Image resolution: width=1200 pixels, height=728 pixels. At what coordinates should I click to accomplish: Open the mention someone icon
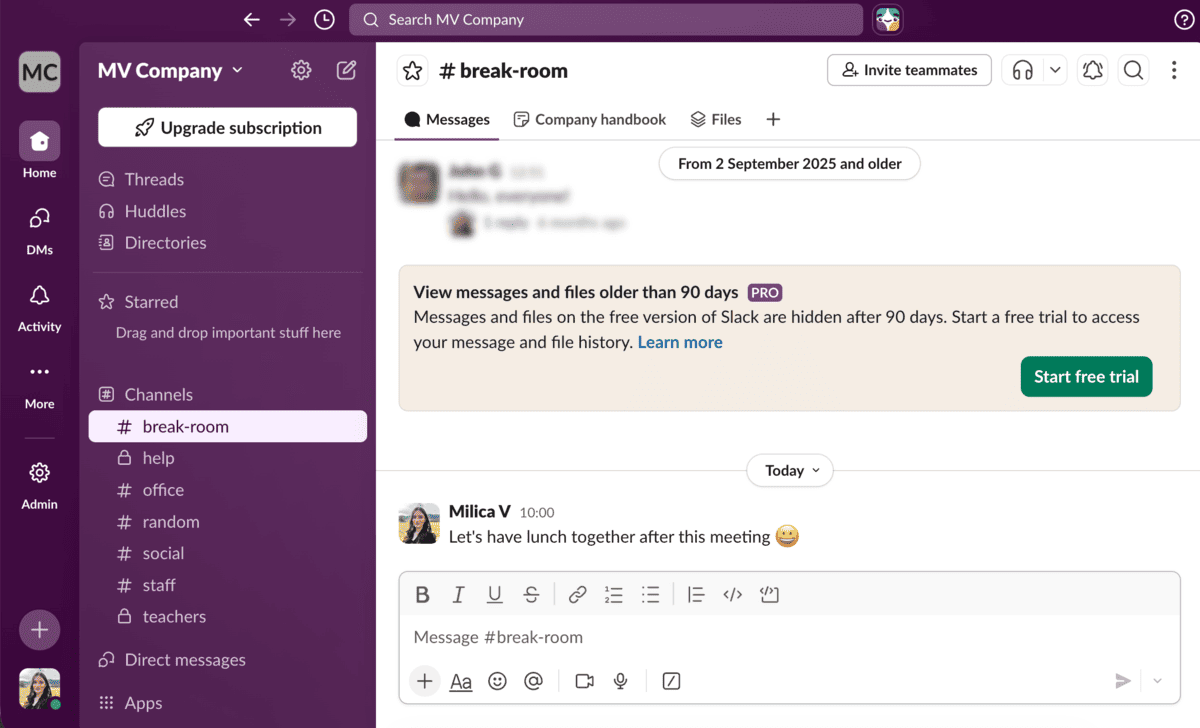coord(533,681)
